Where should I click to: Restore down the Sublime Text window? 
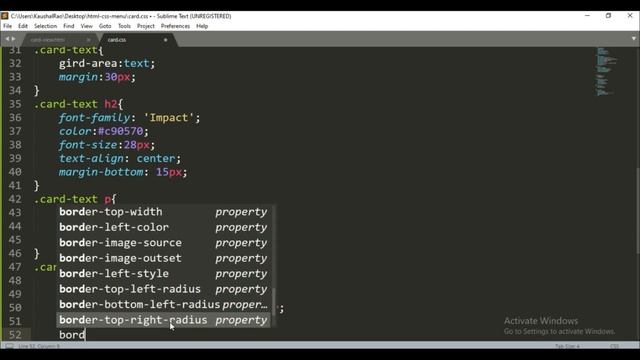[x=608, y=16]
